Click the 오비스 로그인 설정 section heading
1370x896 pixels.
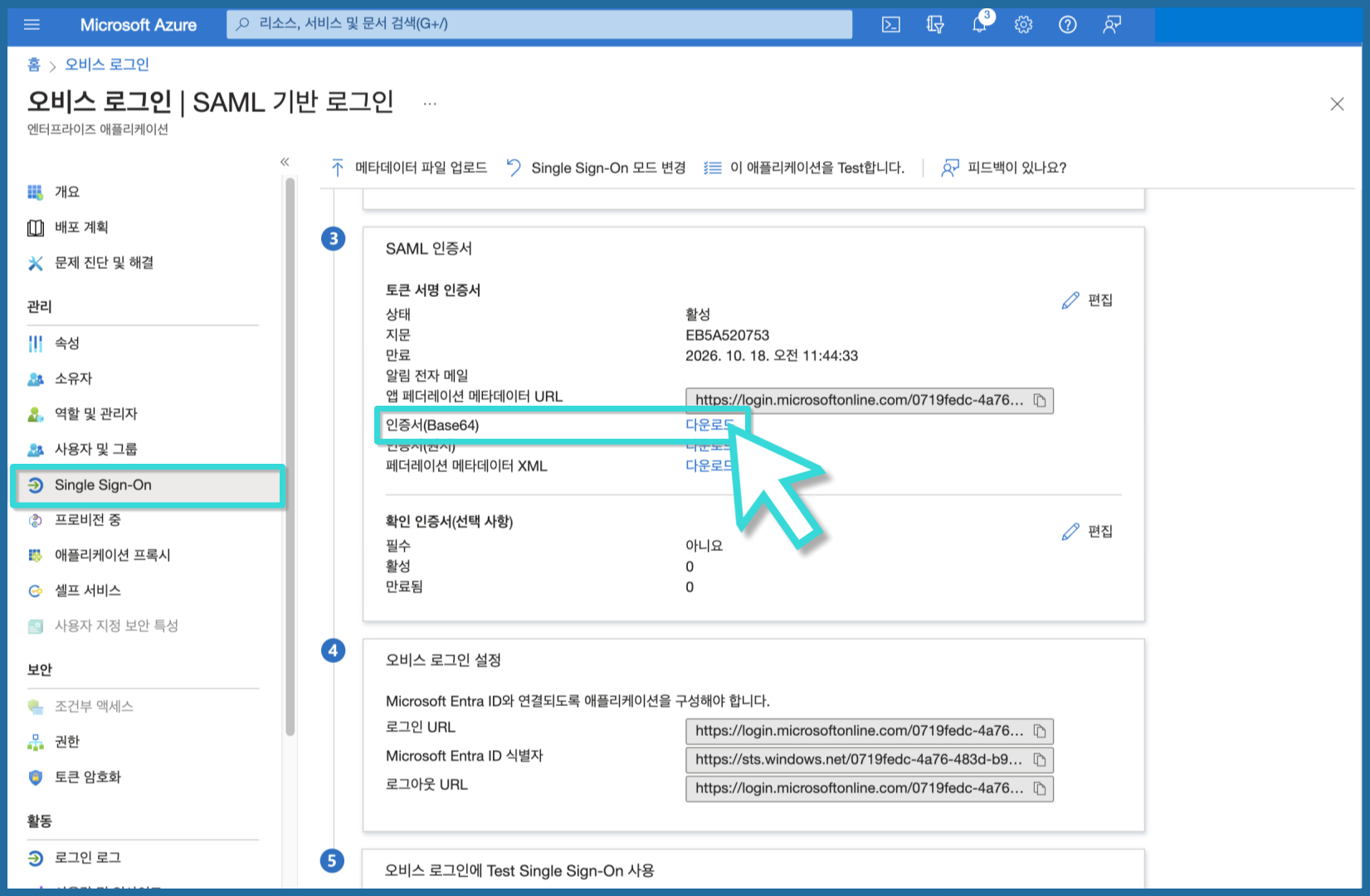click(x=443, y=660)
